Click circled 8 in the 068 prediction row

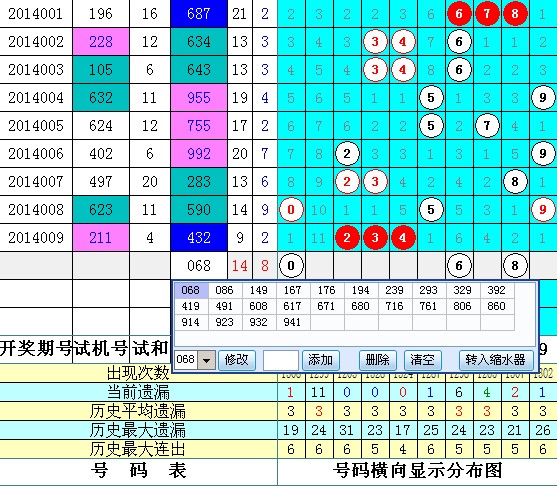(x=515, y=266)
